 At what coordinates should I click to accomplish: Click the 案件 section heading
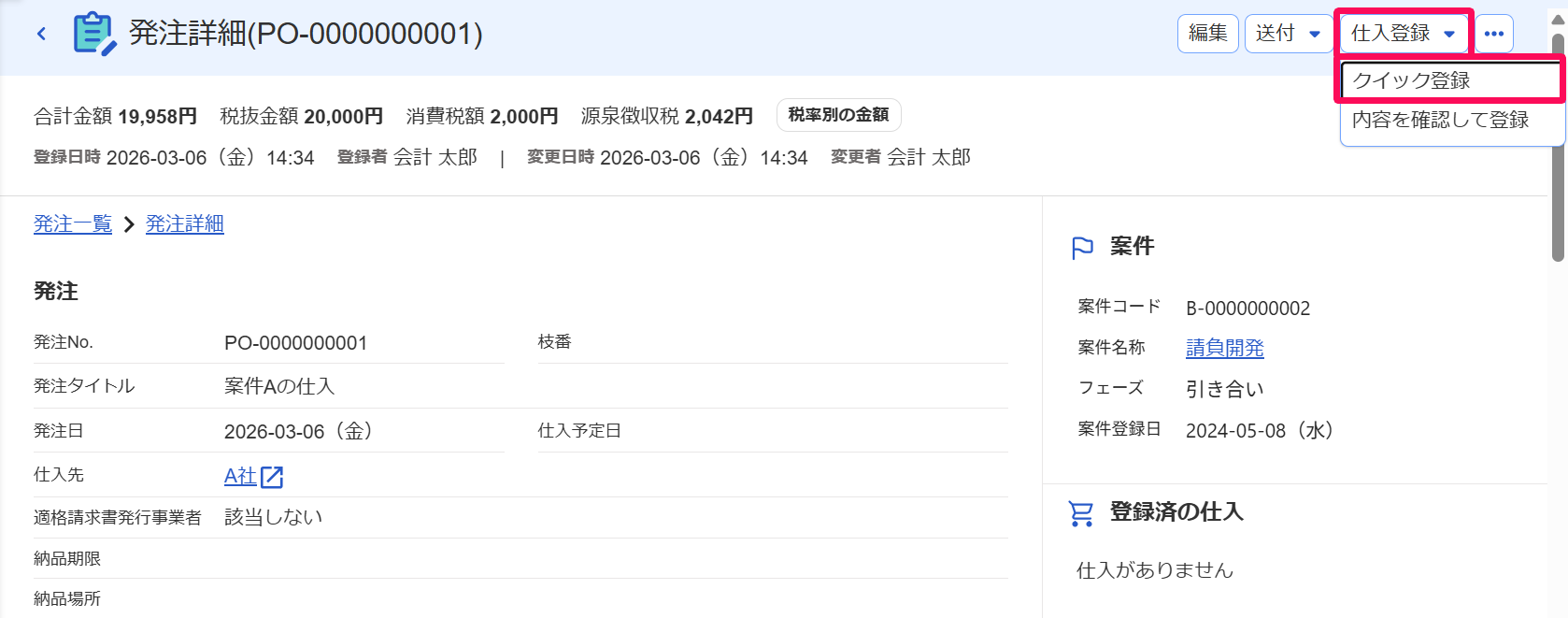(x=1133, y=246)
